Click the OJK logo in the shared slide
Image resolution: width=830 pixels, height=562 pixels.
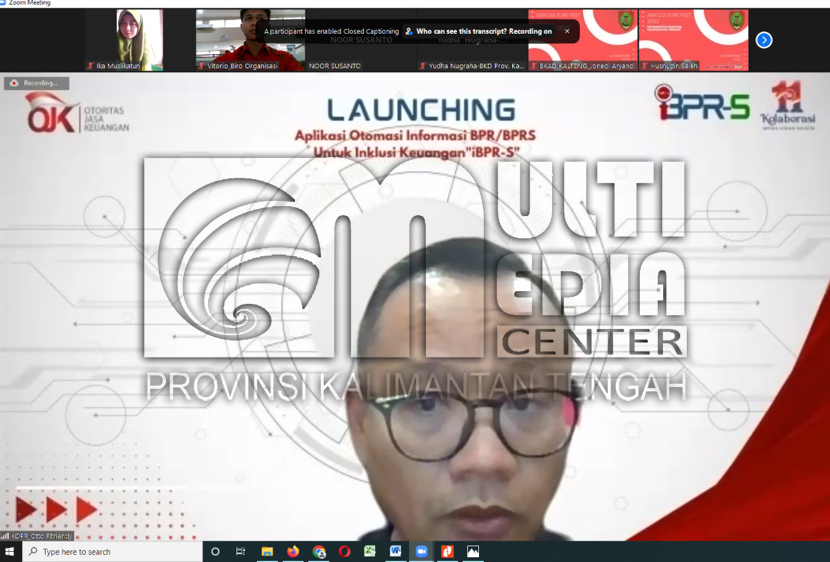77,114
